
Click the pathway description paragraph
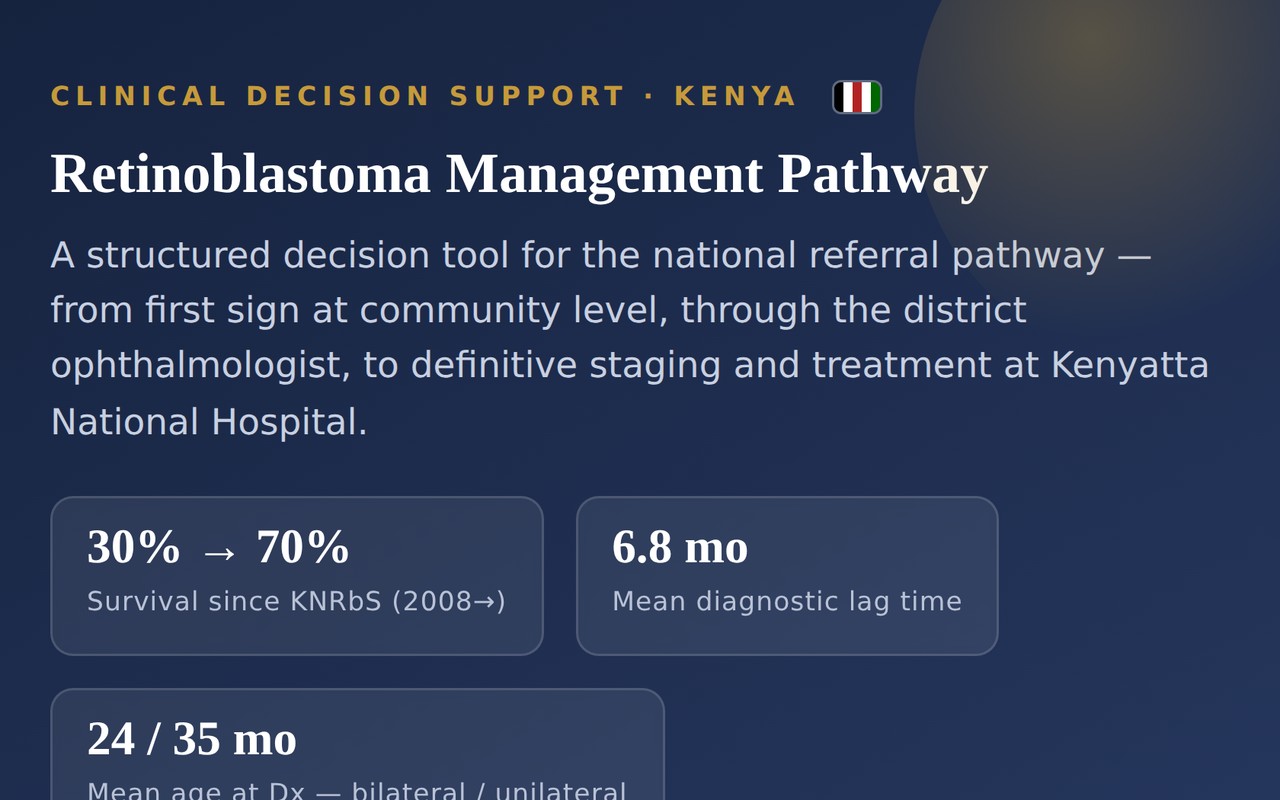[630, 338]
